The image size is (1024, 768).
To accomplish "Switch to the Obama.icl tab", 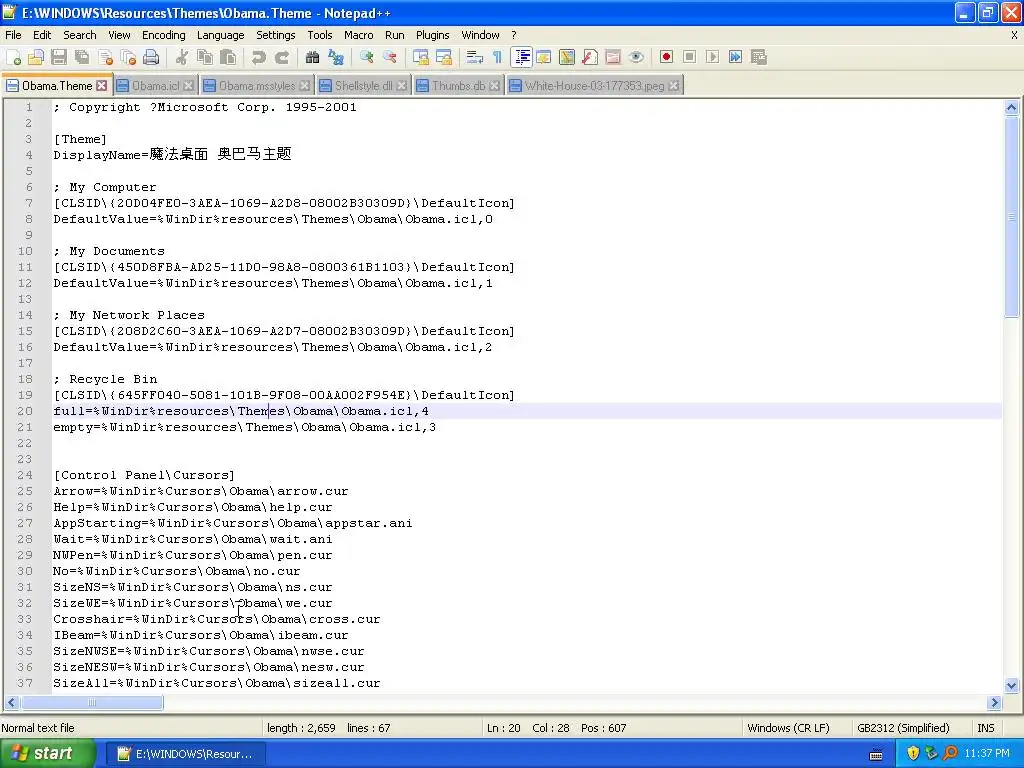I will 155,86.
